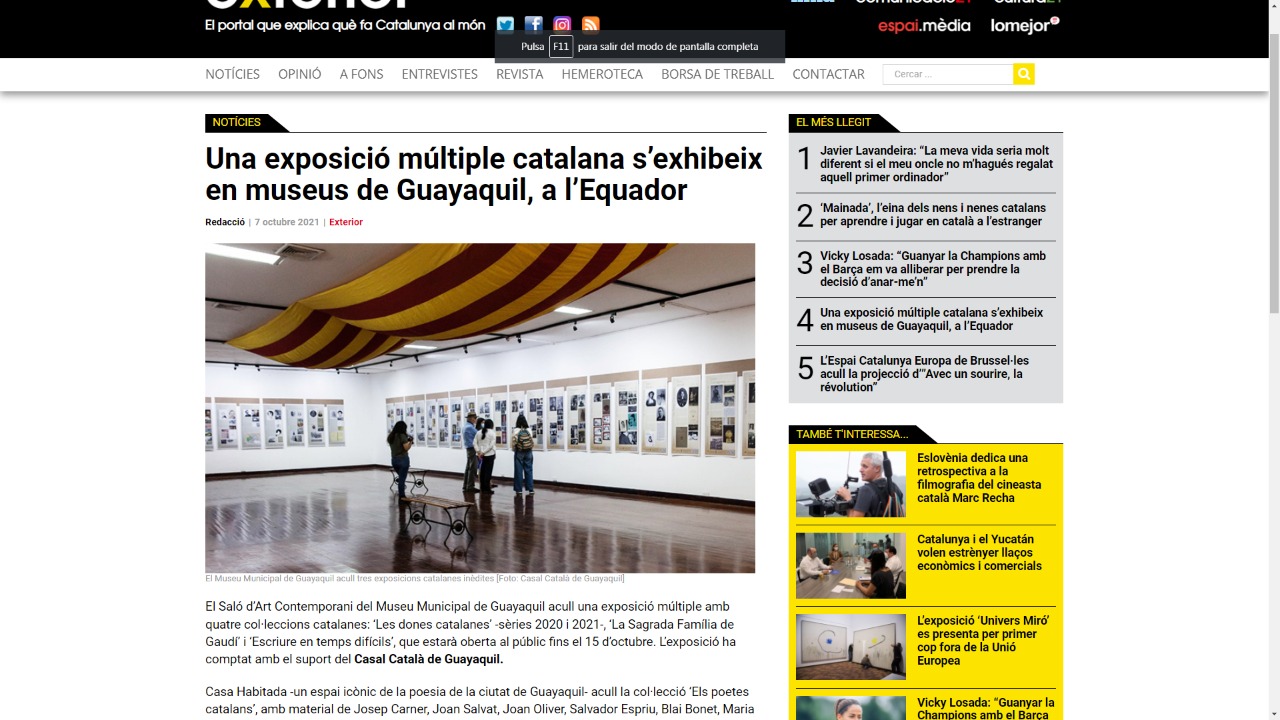Open most-read item 3 Vicky Losada quote
Screen dimensions: 1280x720
pyautogui.click(x=933, y=269)
